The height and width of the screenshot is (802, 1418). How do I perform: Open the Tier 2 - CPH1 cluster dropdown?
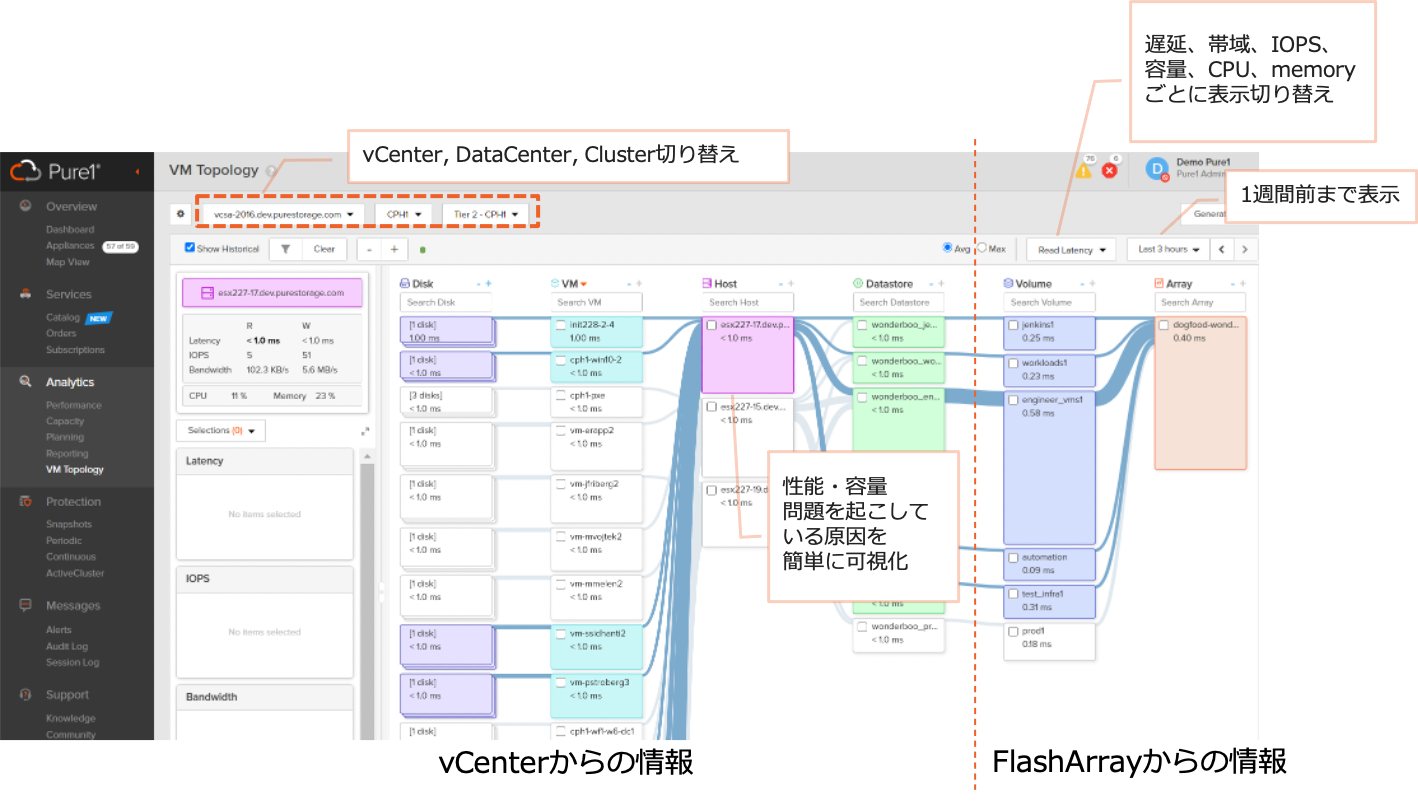click(x=485, y=214)
